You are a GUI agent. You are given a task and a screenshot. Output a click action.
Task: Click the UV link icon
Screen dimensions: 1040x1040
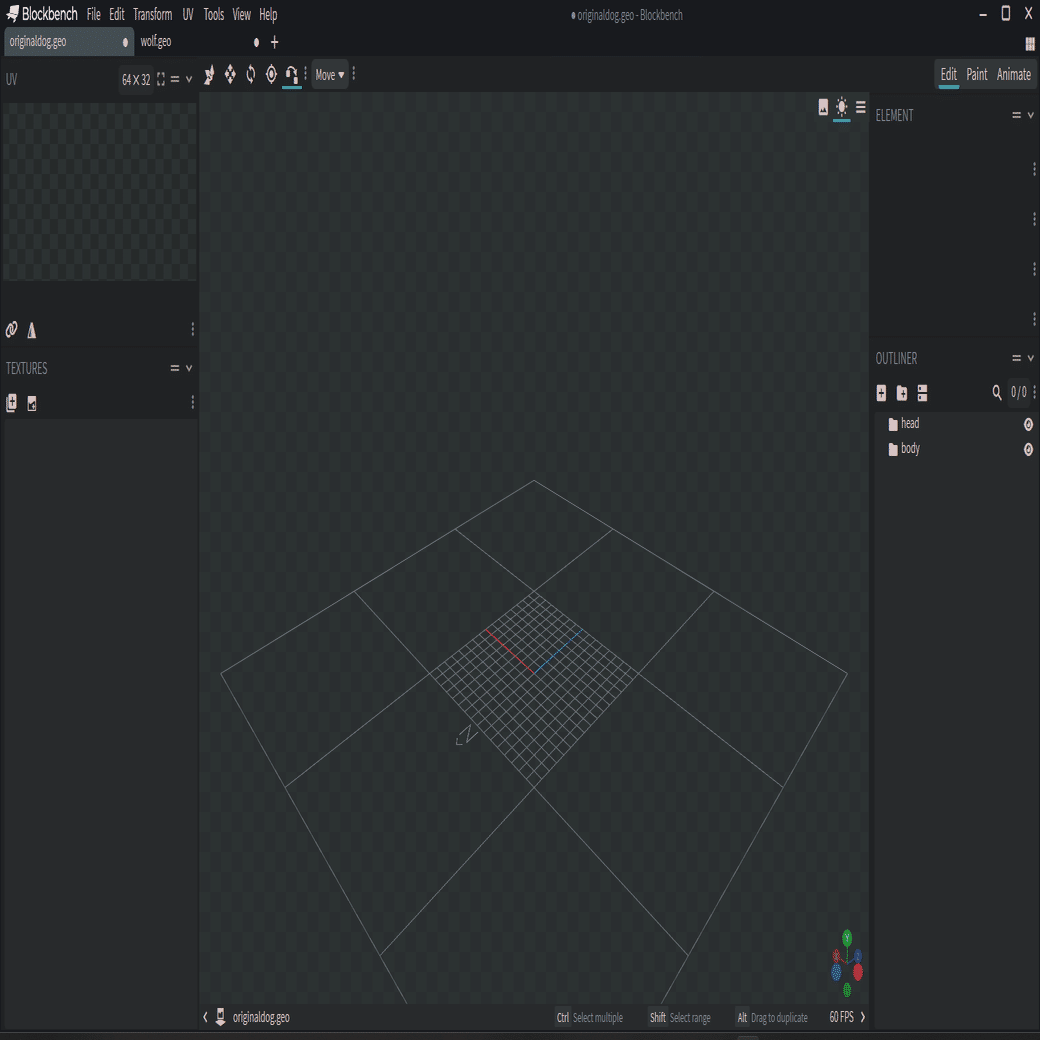11,330
